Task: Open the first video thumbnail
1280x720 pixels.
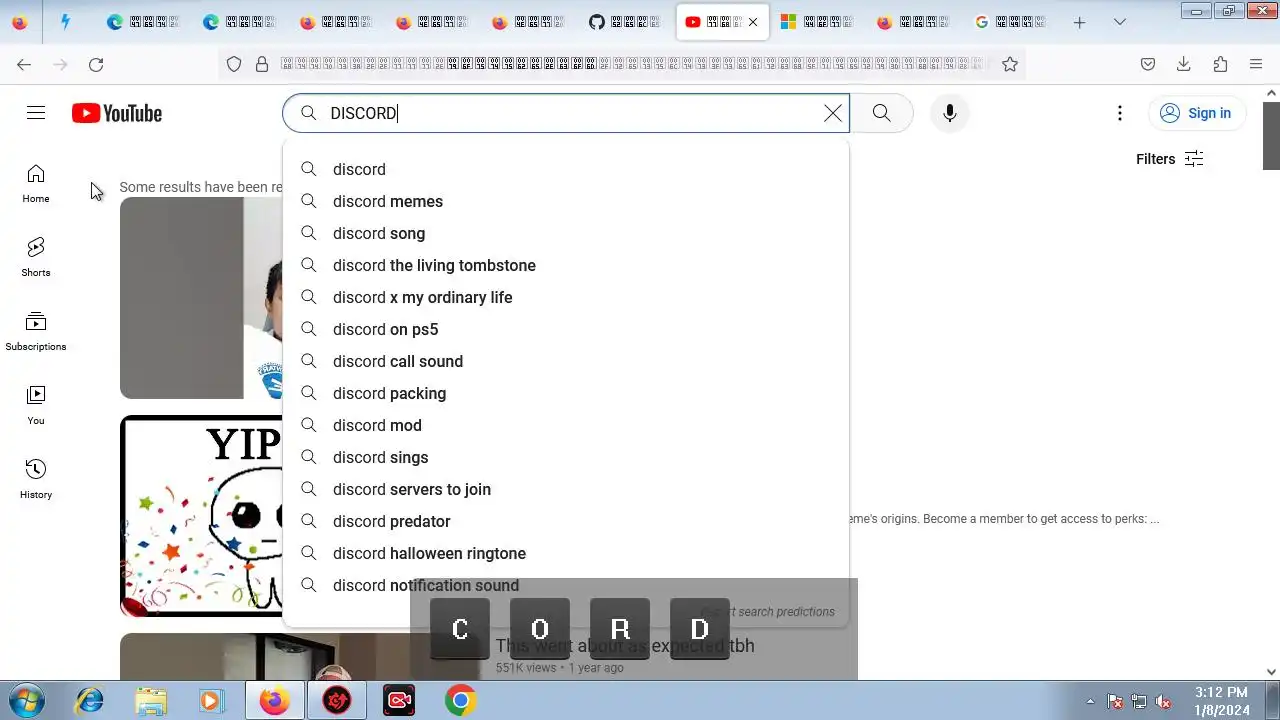Action: tap(201, 298)
